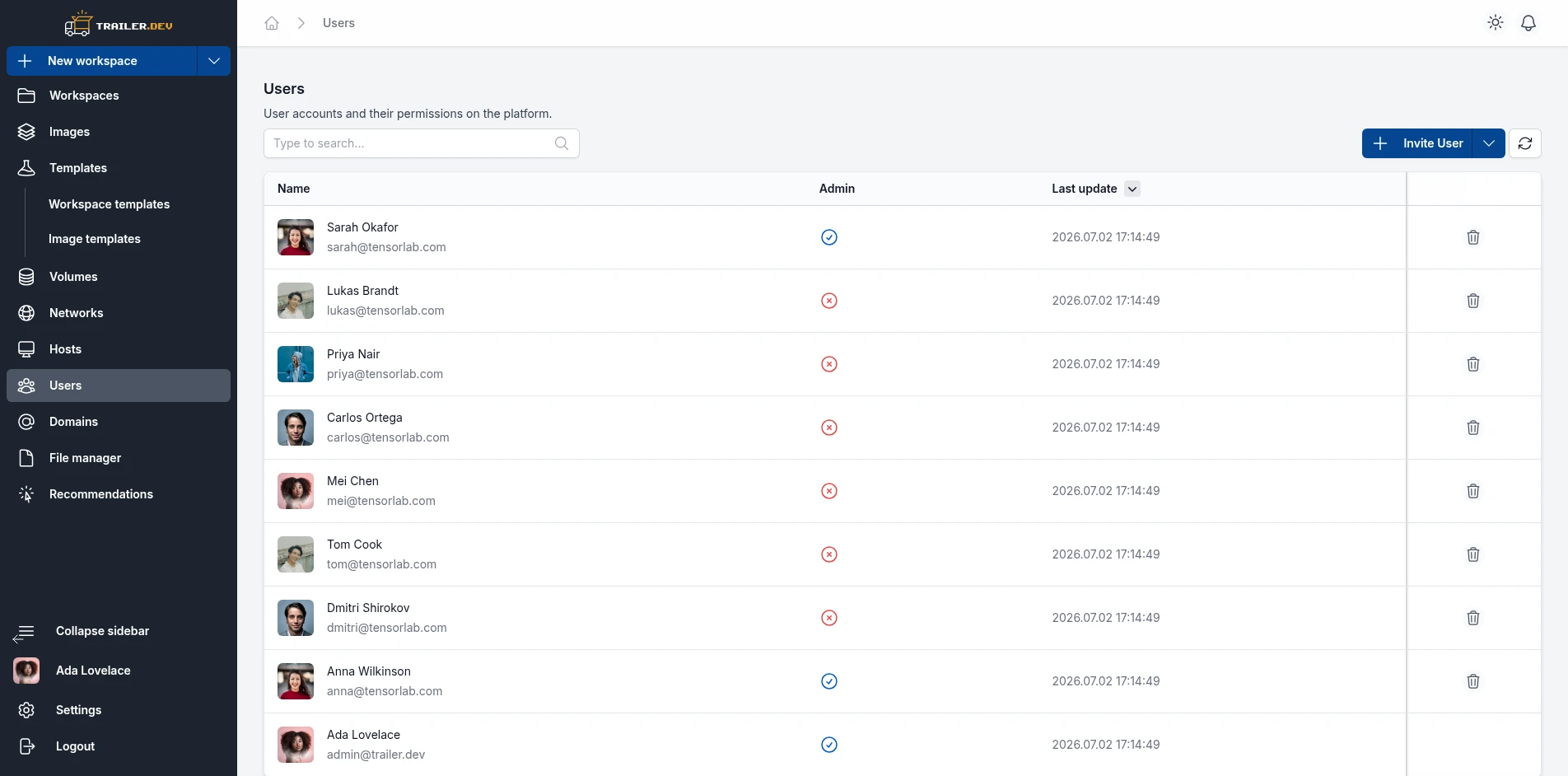Image resolution: width=1568 pixels, height=776 pixels.
Task: Click the Name column header
Action: (x=294, y=189)
